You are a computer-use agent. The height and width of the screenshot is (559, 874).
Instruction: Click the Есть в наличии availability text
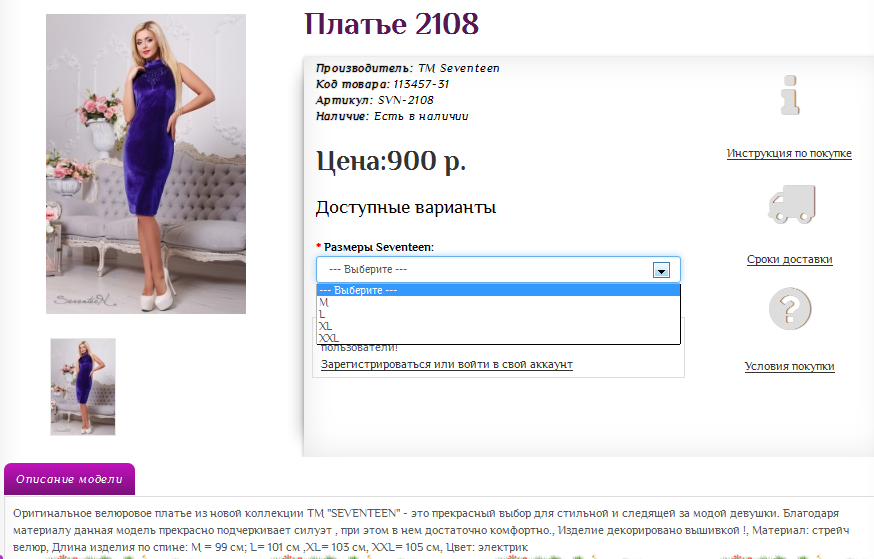coord(421,116)
